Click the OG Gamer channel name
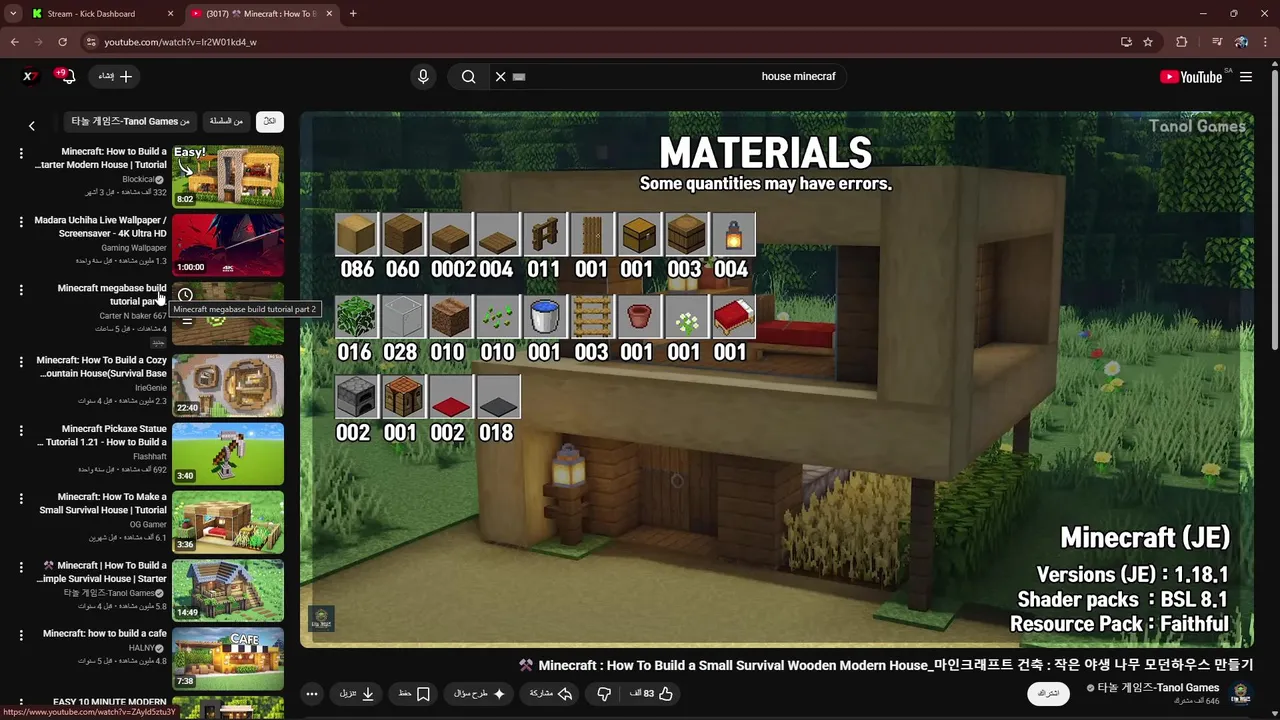 tap(148, 525)
